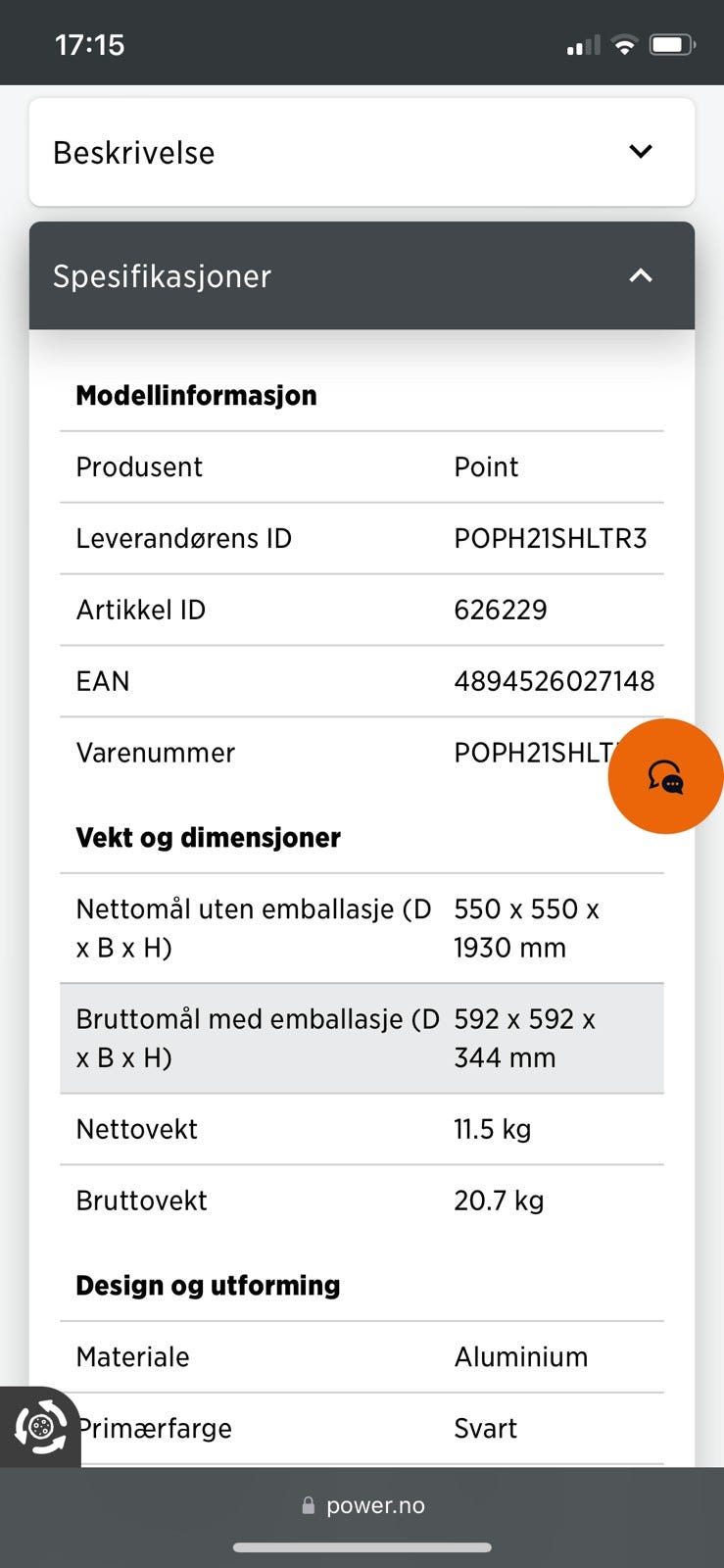Tap the cookie settings icon
This screenshot has height=1568, width=724.
40,1426
